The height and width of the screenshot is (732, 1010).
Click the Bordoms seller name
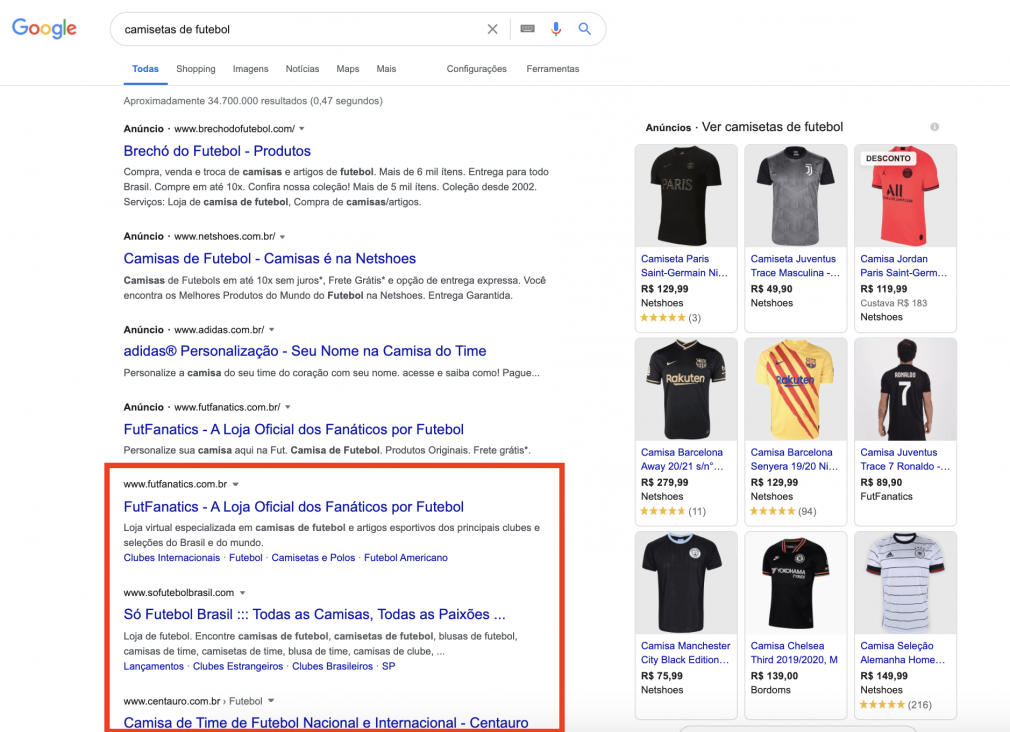770,690
